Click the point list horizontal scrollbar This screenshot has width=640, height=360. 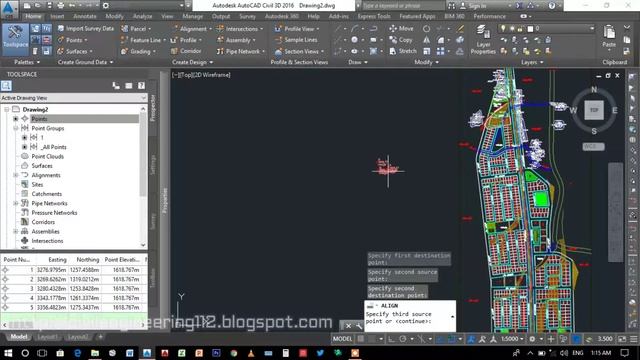pyautogui.click(x=74, y=325)
